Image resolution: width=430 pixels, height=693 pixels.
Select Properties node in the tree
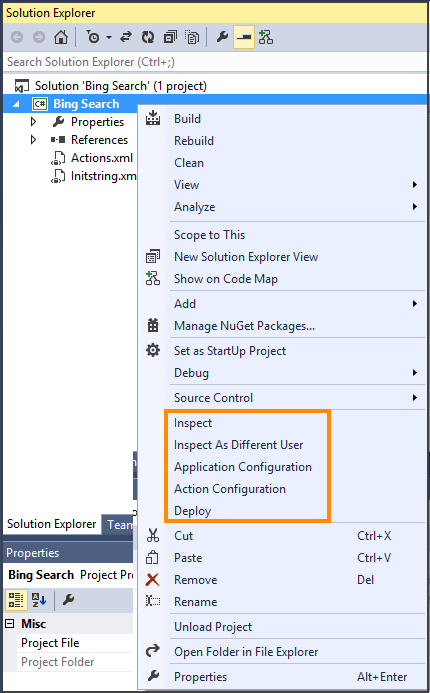pyautogui.click(x=97, y=122)
